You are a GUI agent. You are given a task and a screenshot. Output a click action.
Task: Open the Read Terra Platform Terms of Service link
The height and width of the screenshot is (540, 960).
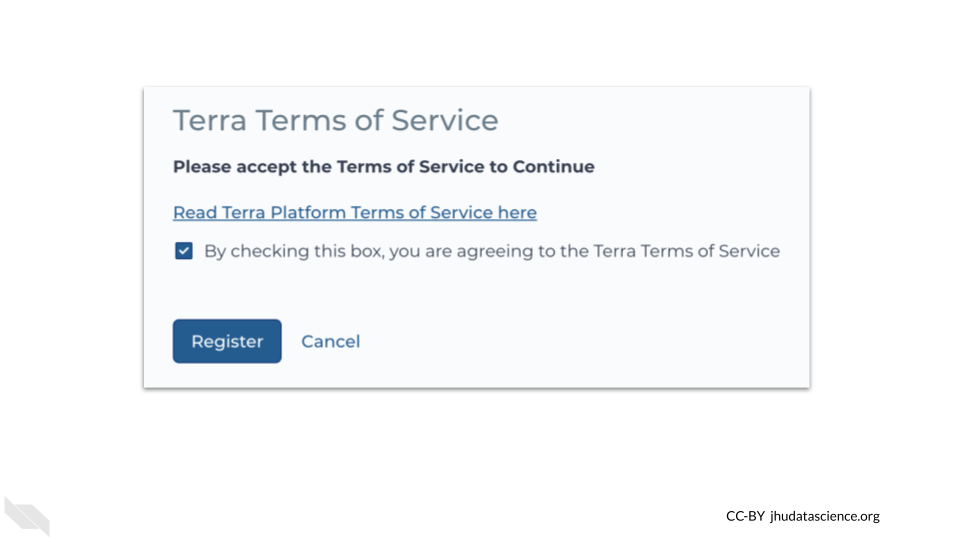point(354,212)
